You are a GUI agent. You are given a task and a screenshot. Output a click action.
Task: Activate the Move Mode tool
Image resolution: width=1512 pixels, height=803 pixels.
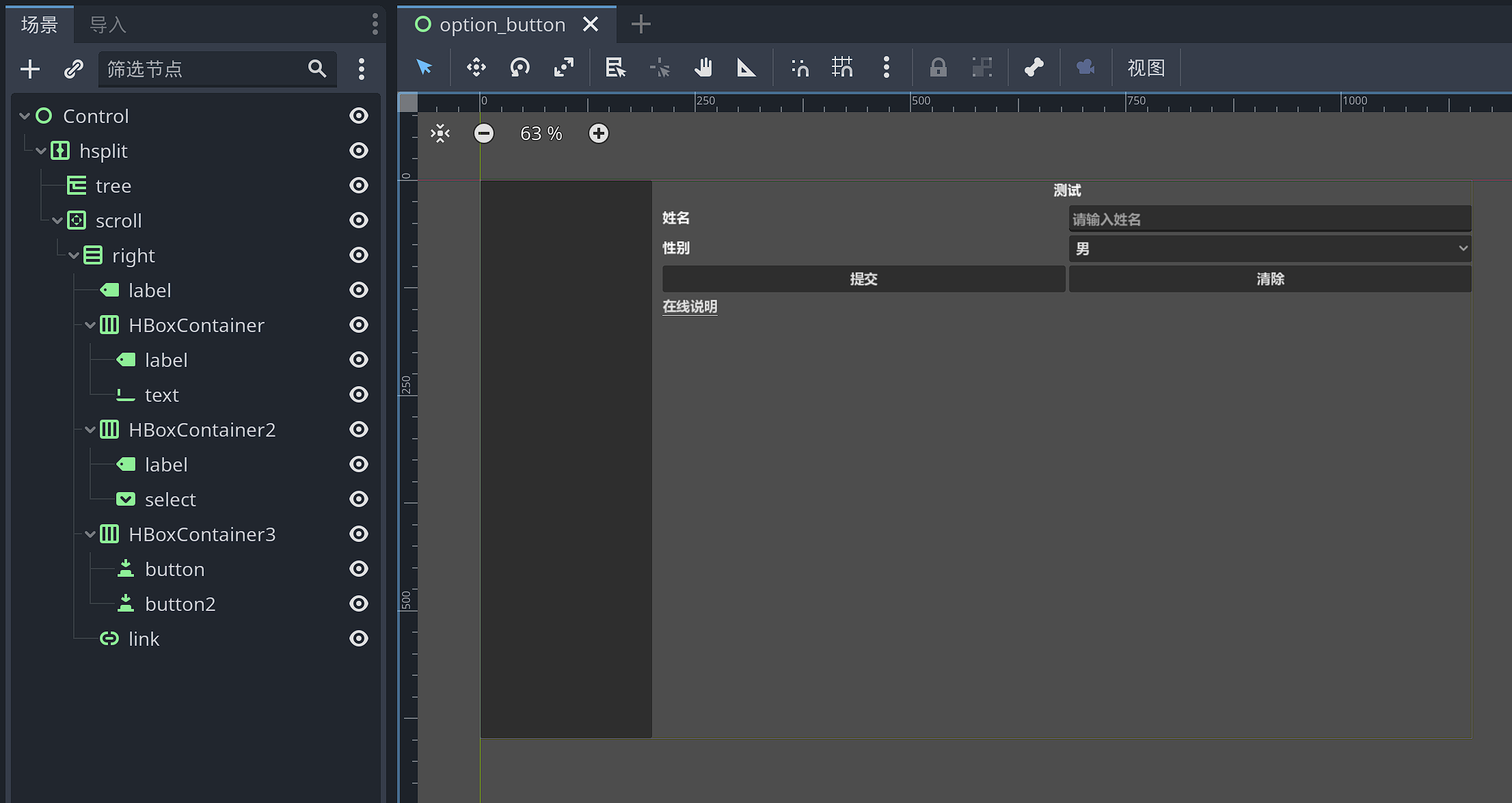pyautogui.click(x=476, y=68)
